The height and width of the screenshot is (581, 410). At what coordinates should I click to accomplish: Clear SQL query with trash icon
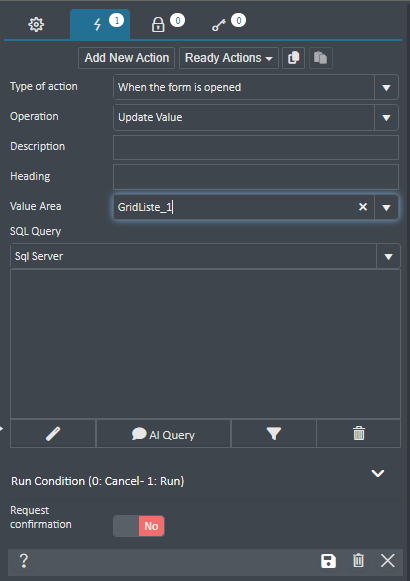tap(359, 434)
